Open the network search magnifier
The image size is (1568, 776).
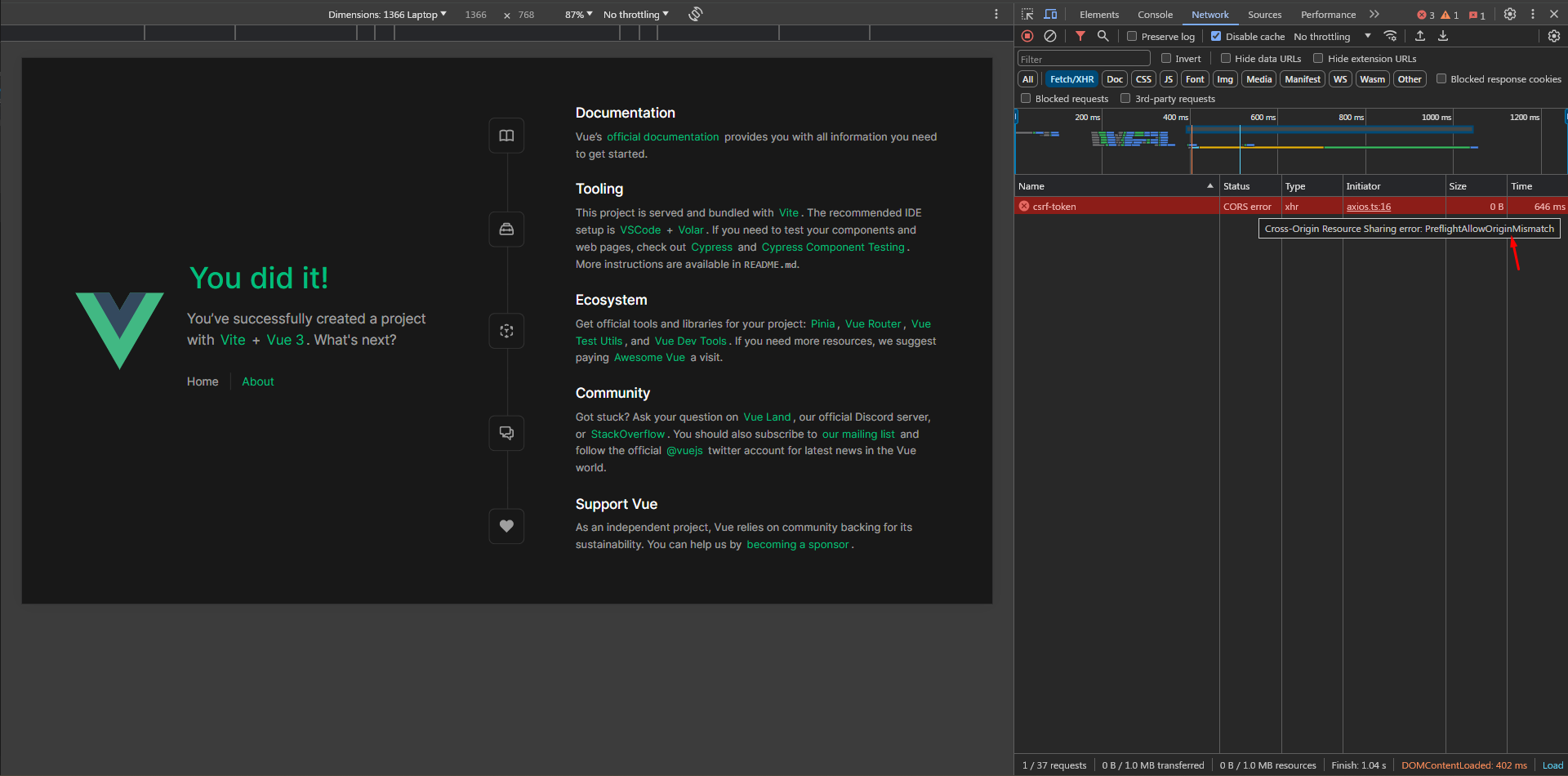pos(1102,36)
